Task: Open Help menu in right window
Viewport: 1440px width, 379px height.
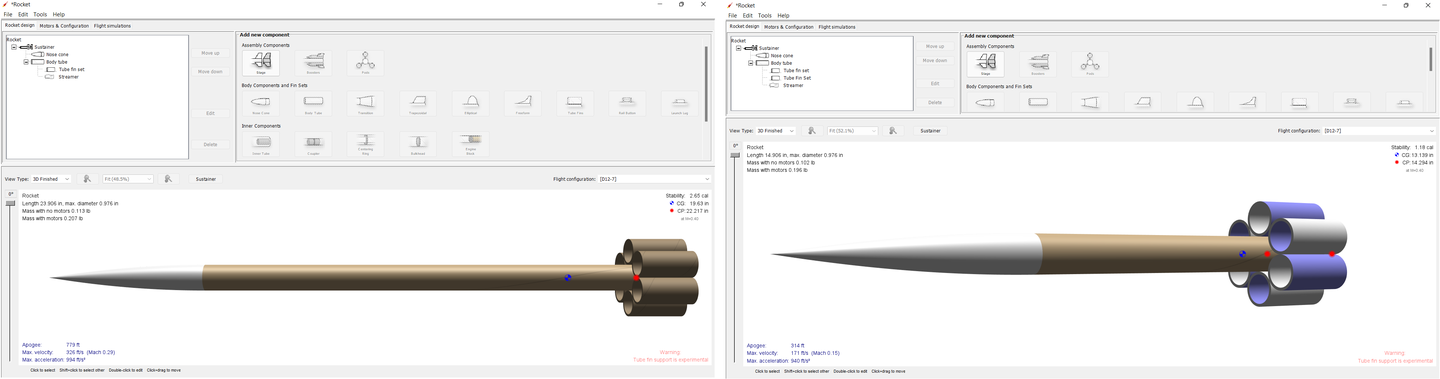Action: (x=783, y=16)
